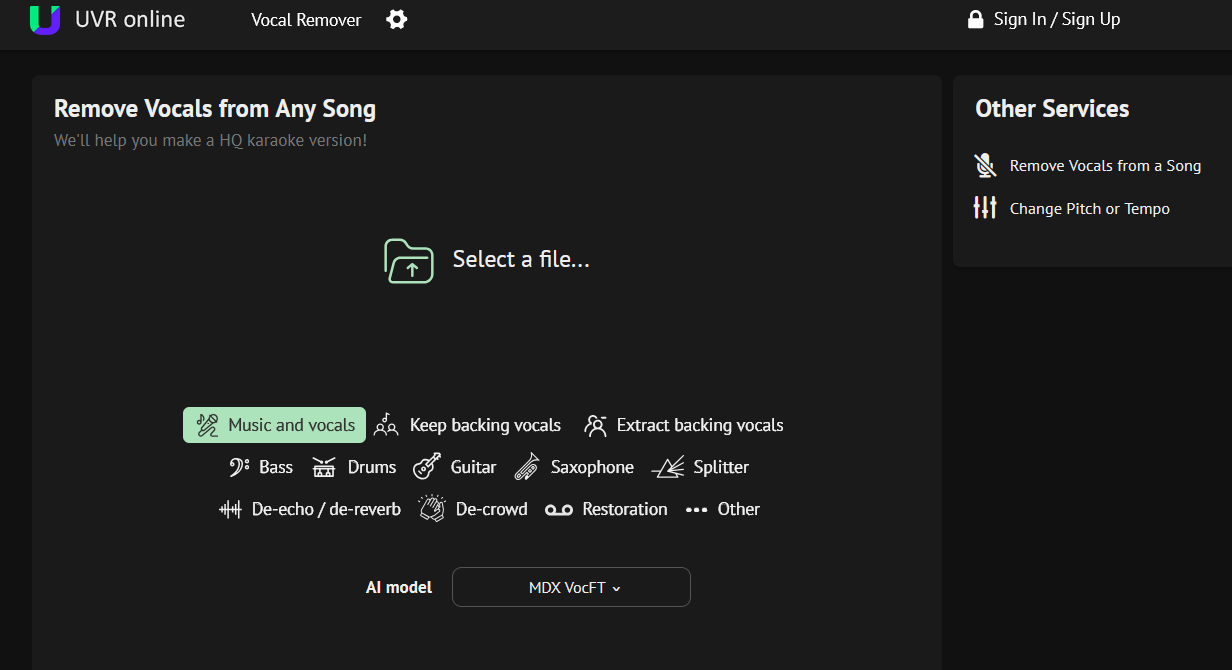Open Remove Vocals from a Song service
This screenshot has width=1232, height=670.
point(1104,166)
